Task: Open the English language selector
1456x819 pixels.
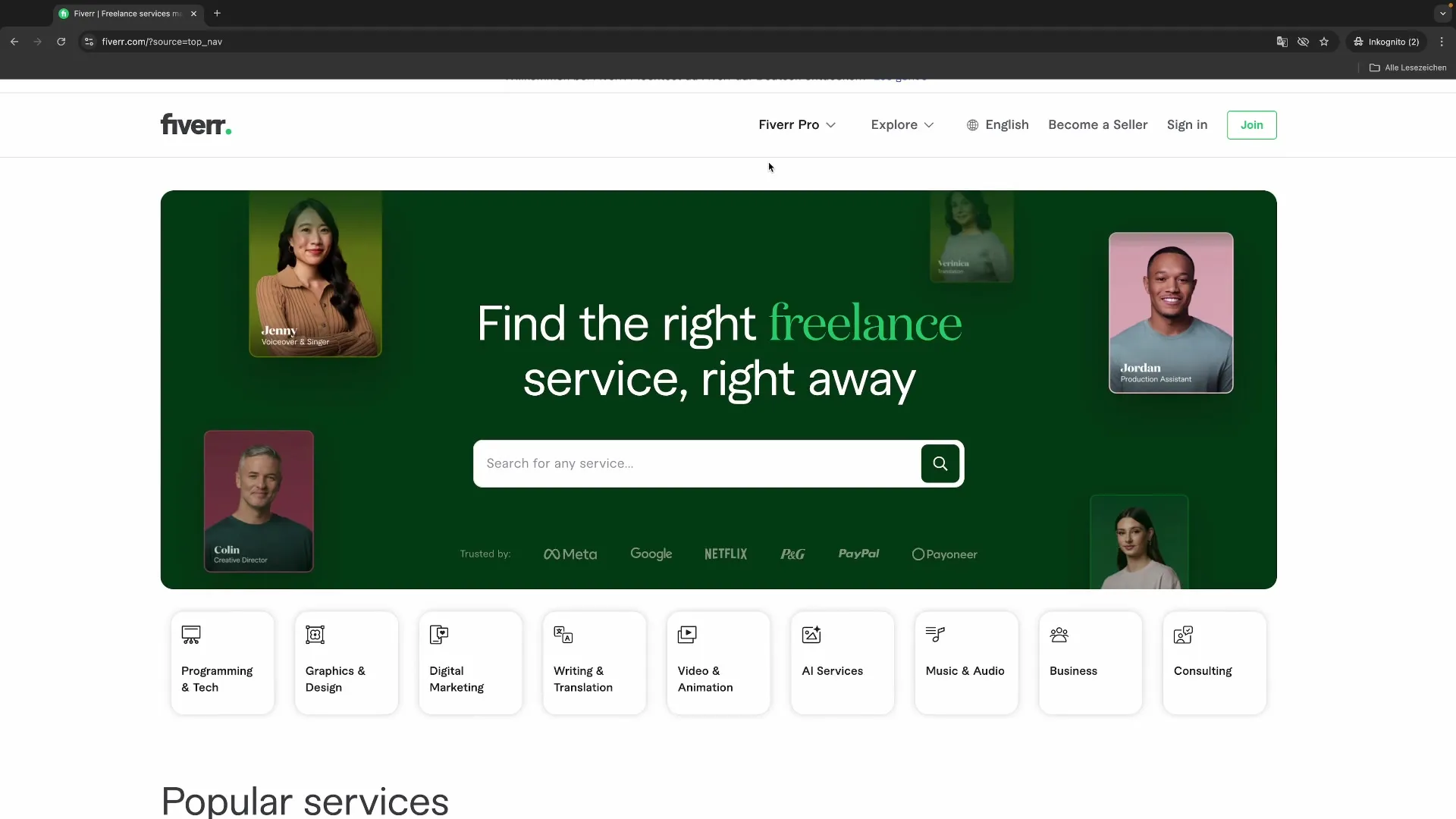Action: [x=998, y=125]
